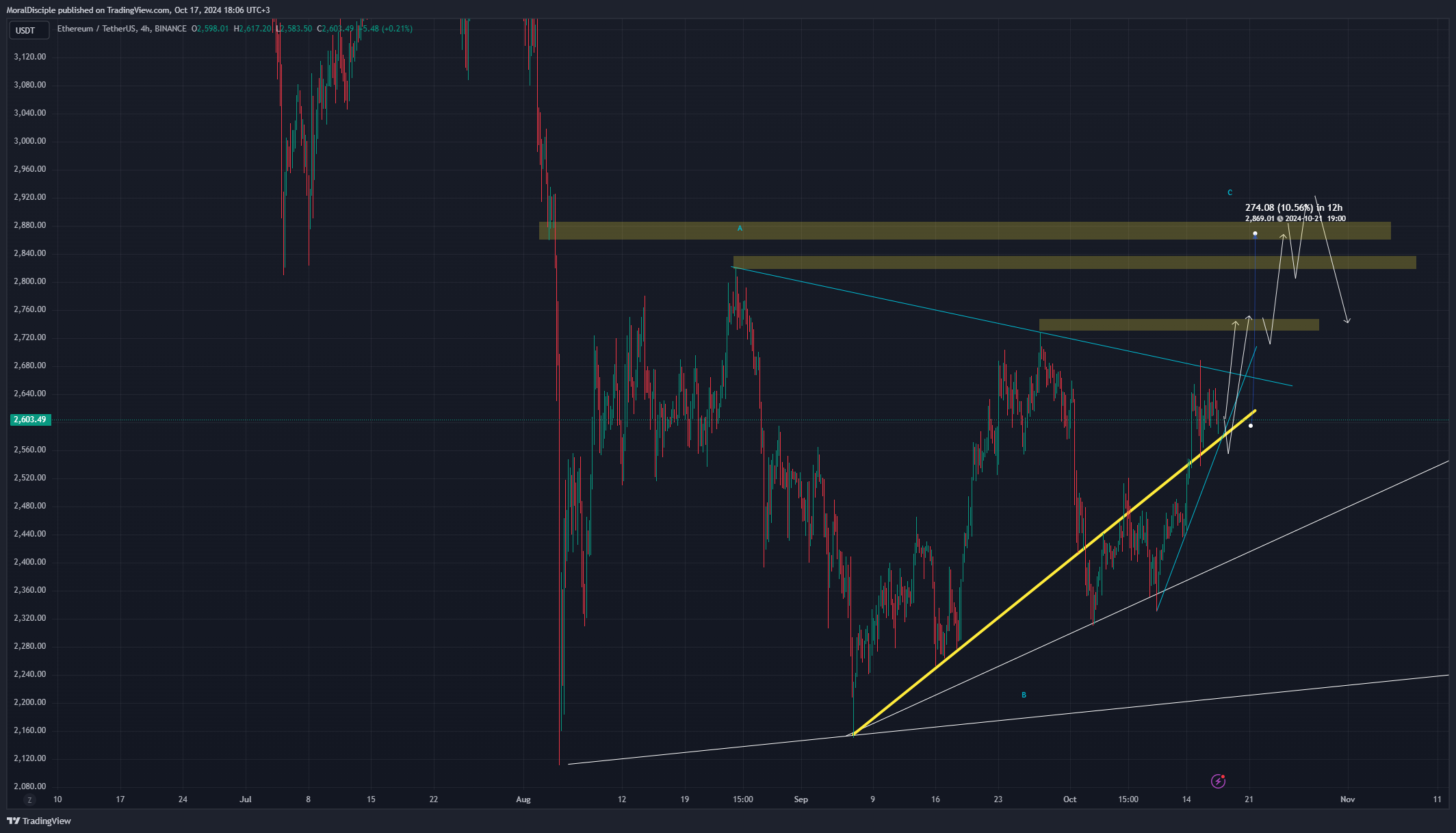The width and height of the screenshot is (1456, 833).
Task: Click the 2,800.00 price axis label
Action: pos(30,281)
